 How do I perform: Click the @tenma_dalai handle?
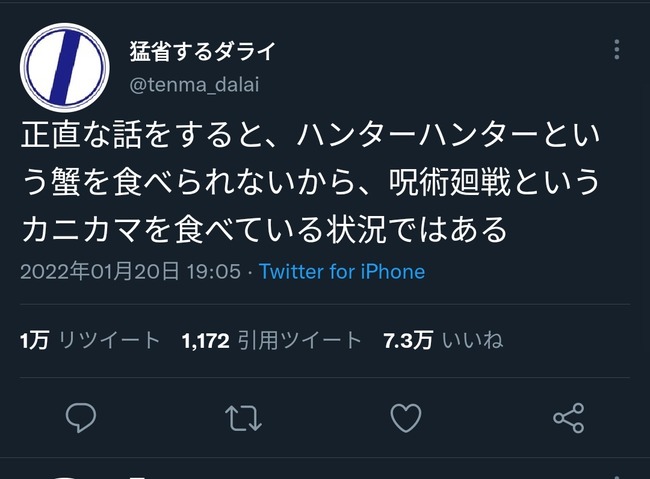(194, 85)
